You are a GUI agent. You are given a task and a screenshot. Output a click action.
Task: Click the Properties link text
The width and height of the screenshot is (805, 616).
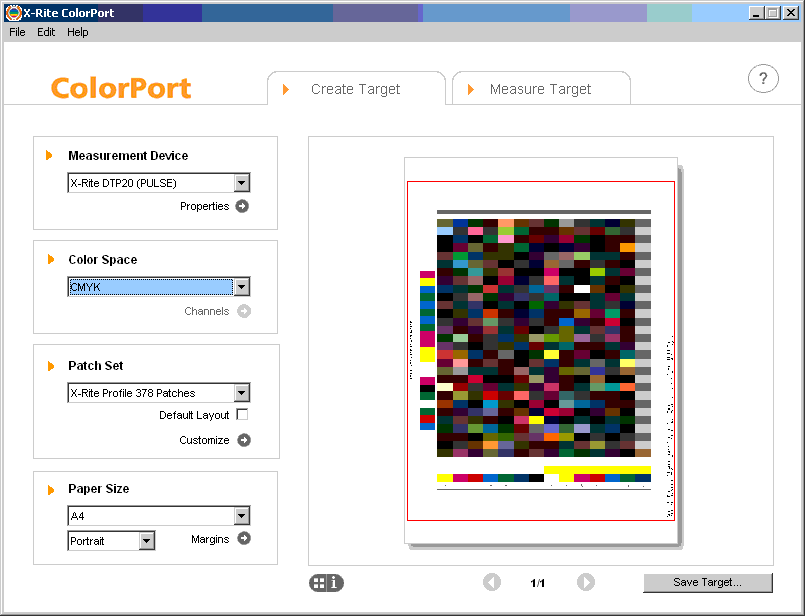click(x=204, y=206)
